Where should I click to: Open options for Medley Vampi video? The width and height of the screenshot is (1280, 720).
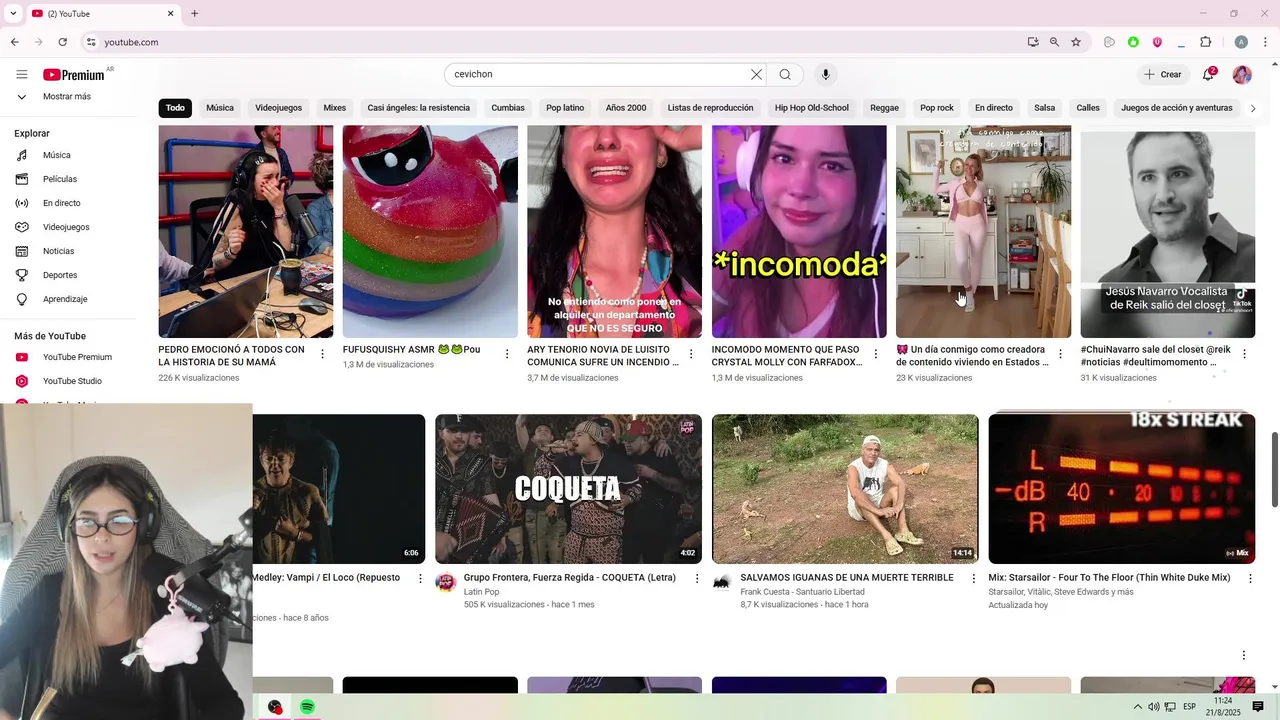[420, 579]
